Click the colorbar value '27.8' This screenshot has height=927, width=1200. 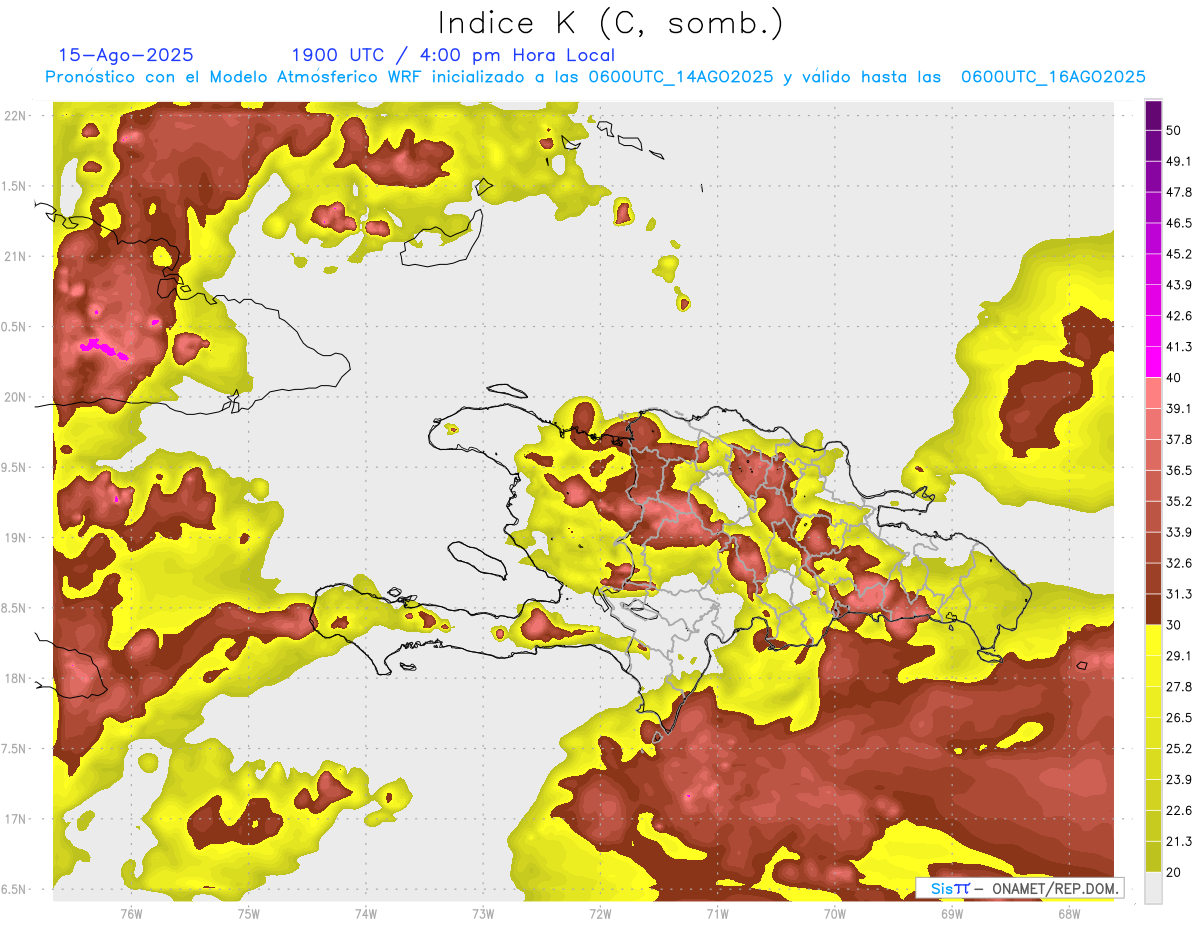click(1179, 687)
